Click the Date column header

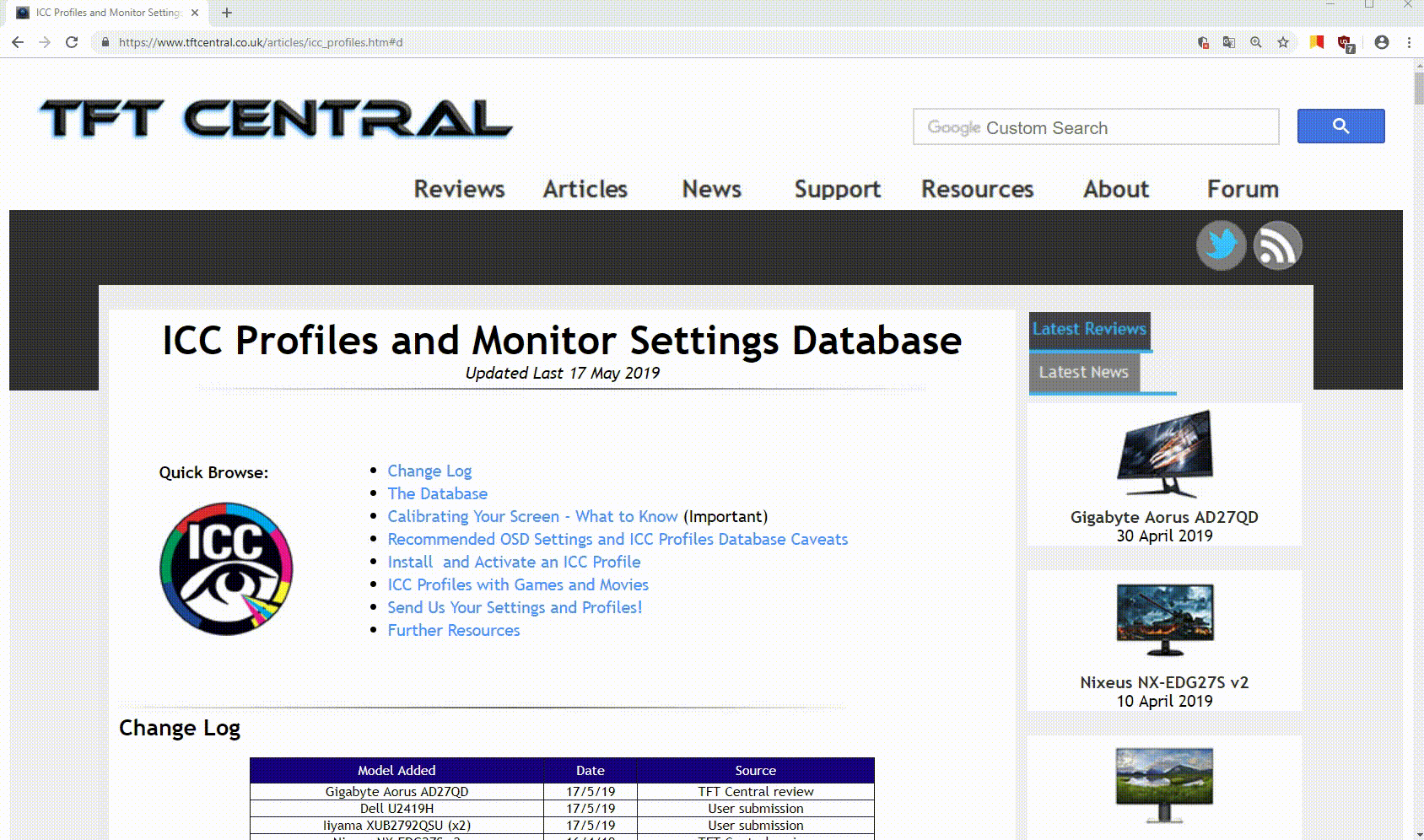tap(591, 770)
